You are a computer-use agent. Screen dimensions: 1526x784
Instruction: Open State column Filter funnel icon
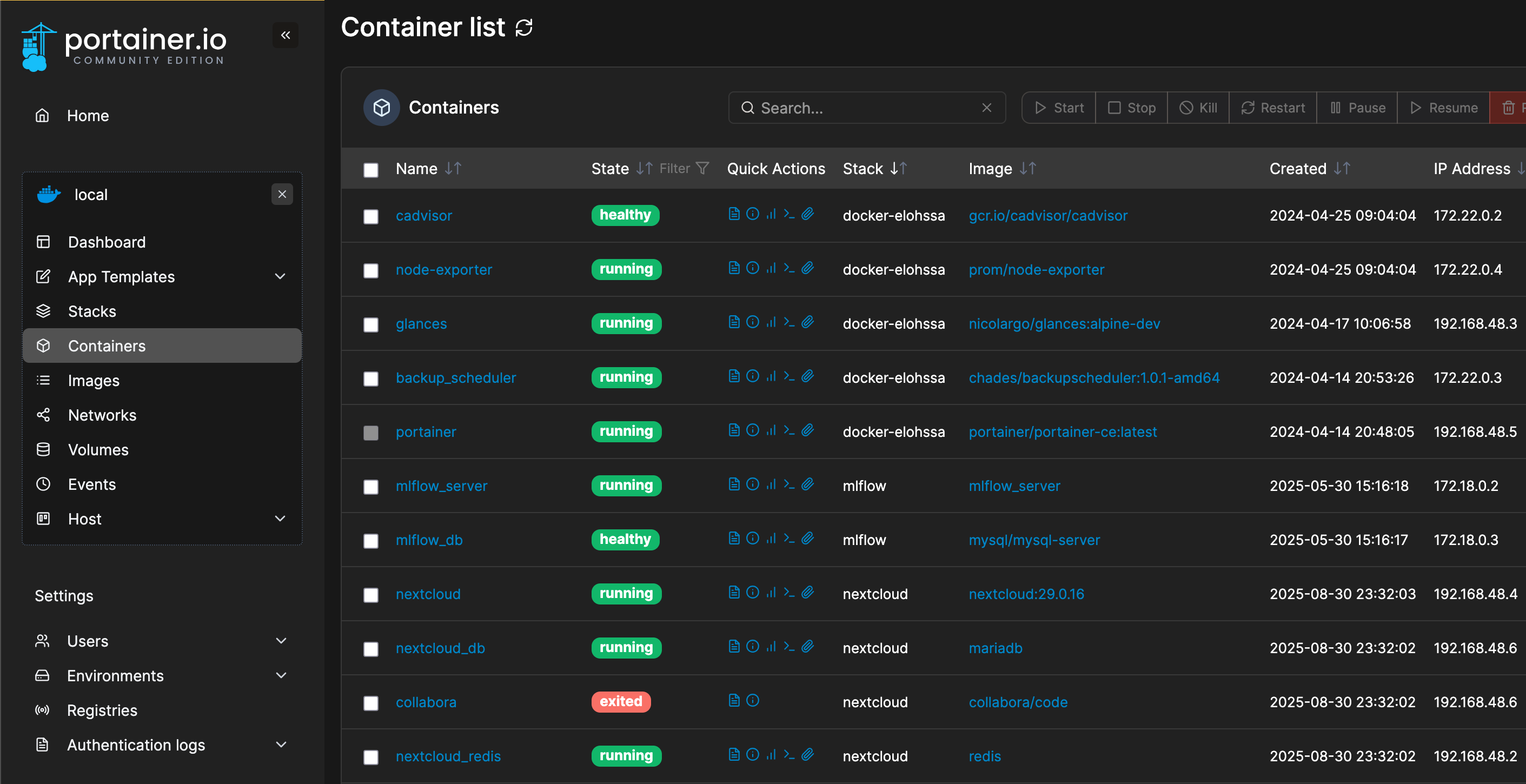pos(702,169)
